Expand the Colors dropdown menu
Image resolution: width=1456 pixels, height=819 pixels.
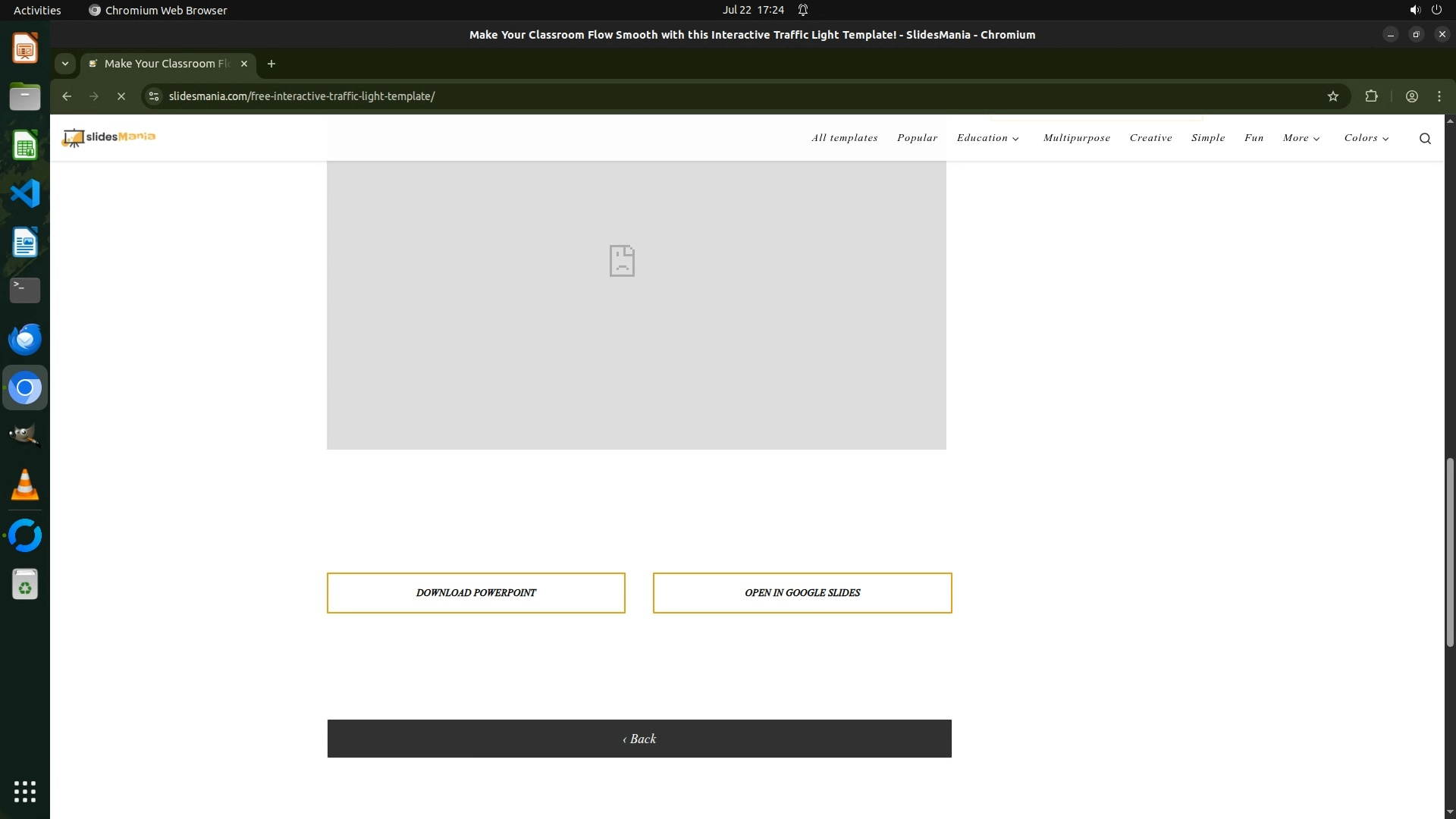(1366, 138)
